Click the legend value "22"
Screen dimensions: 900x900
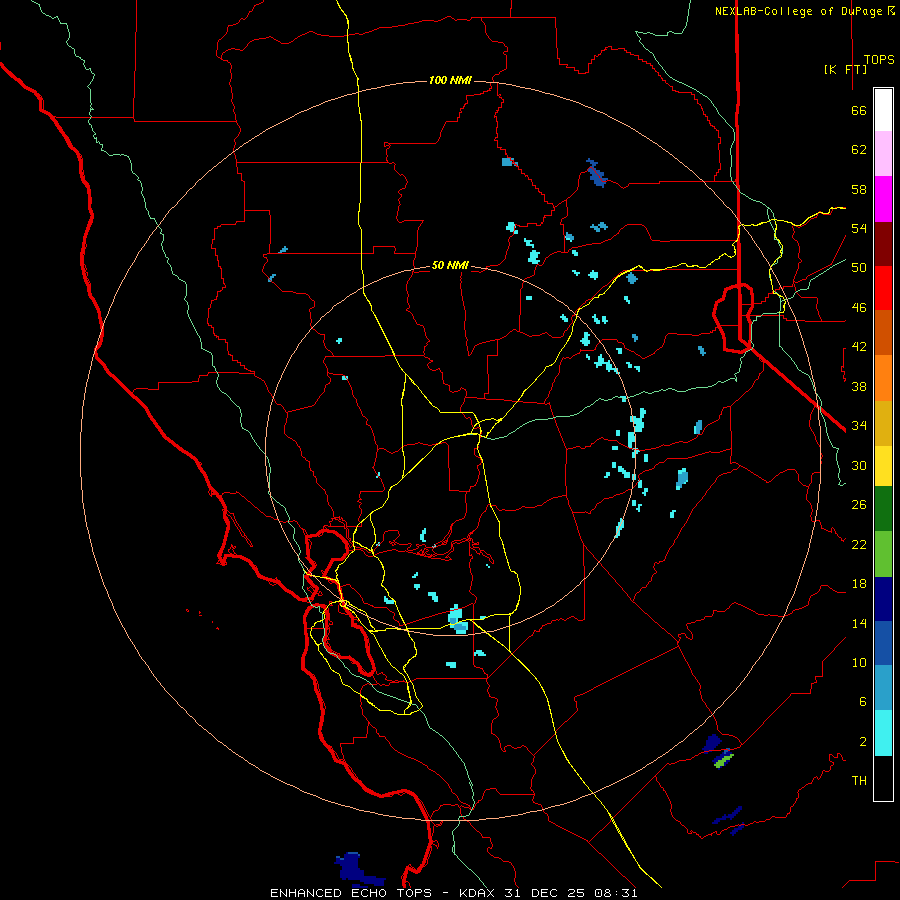pyautogui.click(x=859, y=544)
